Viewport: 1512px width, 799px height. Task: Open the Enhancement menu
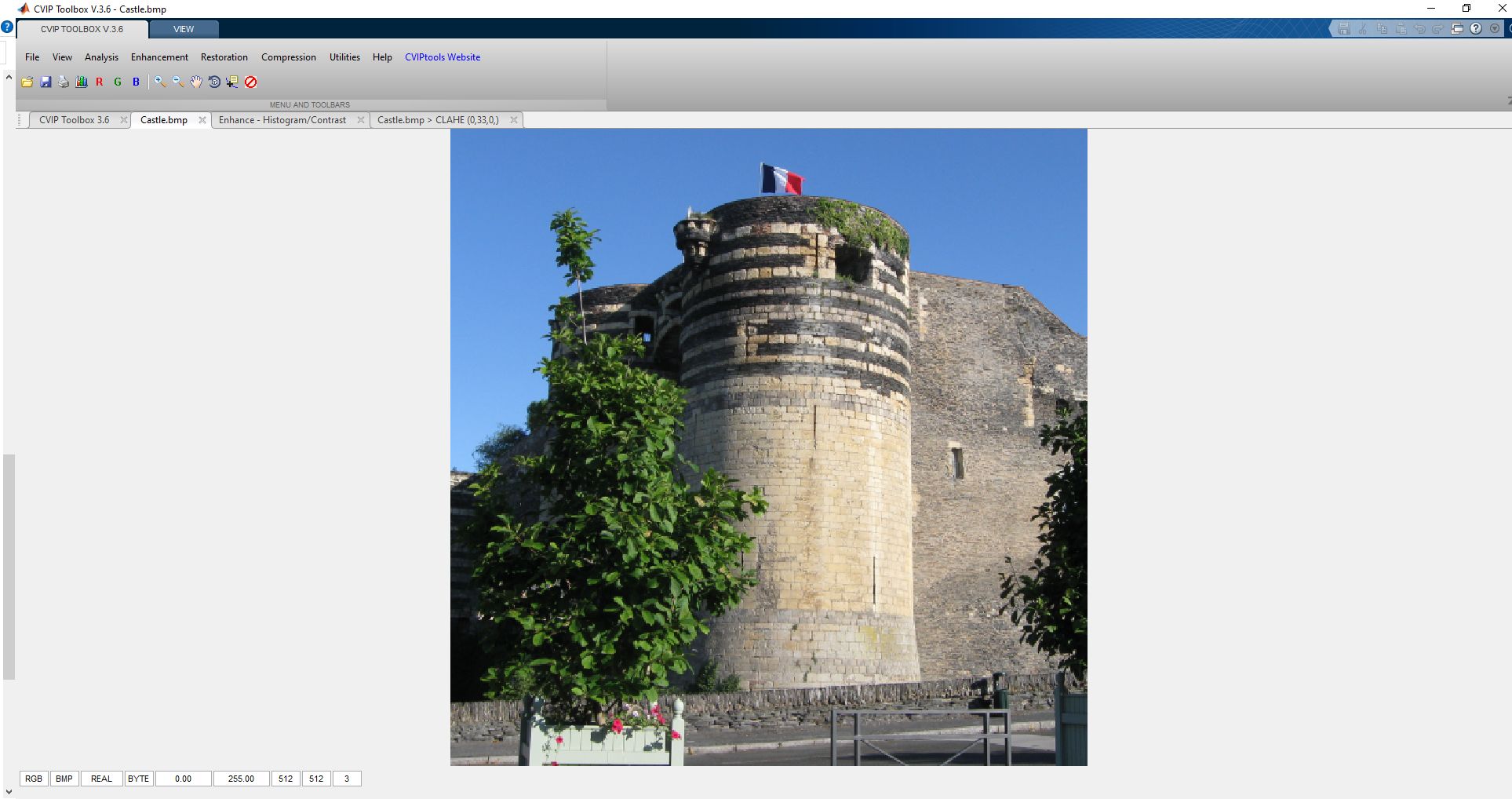[x=159, y=57]
